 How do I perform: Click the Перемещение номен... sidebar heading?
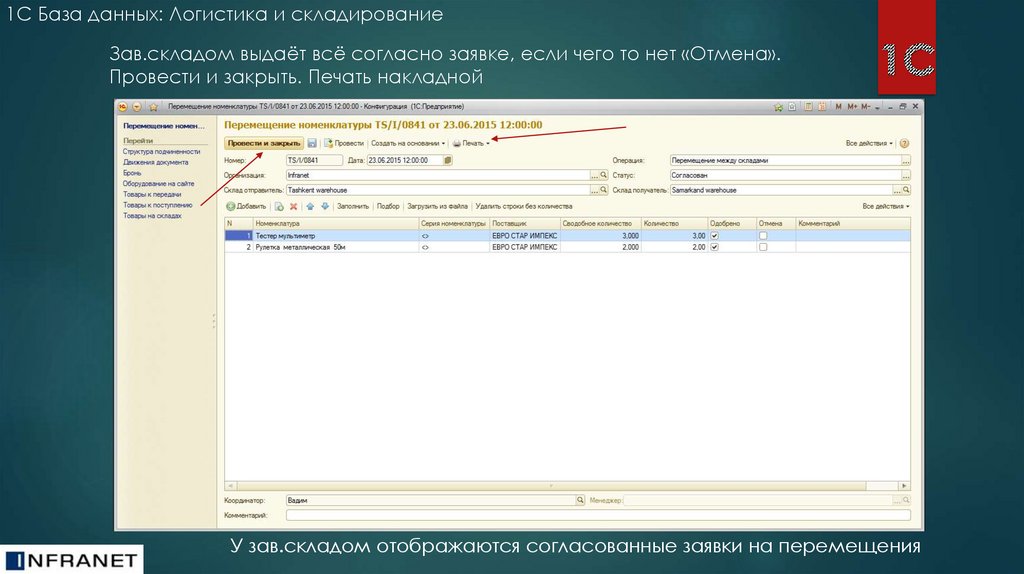[x=163, y=125]
